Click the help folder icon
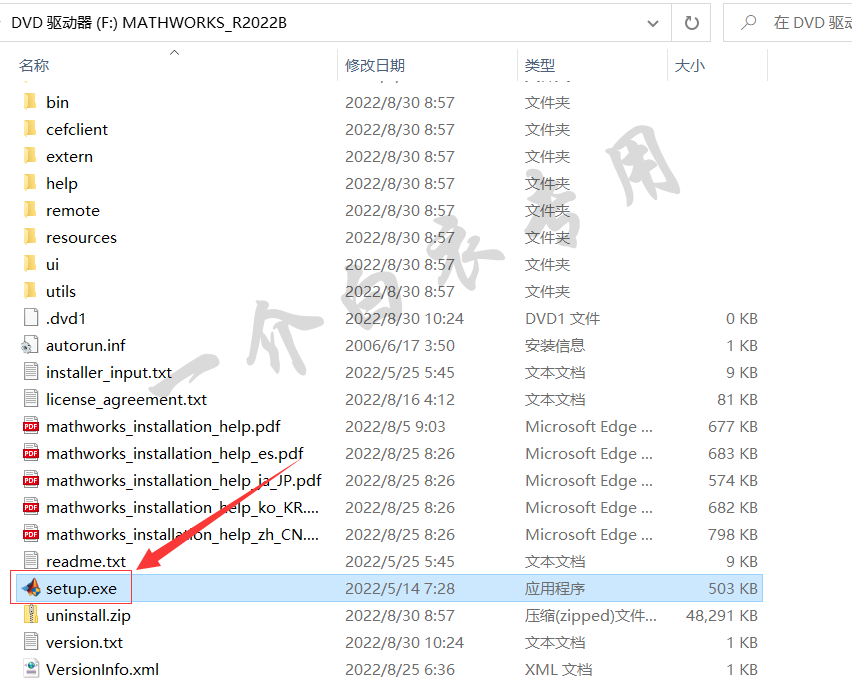 click(30, 183)
